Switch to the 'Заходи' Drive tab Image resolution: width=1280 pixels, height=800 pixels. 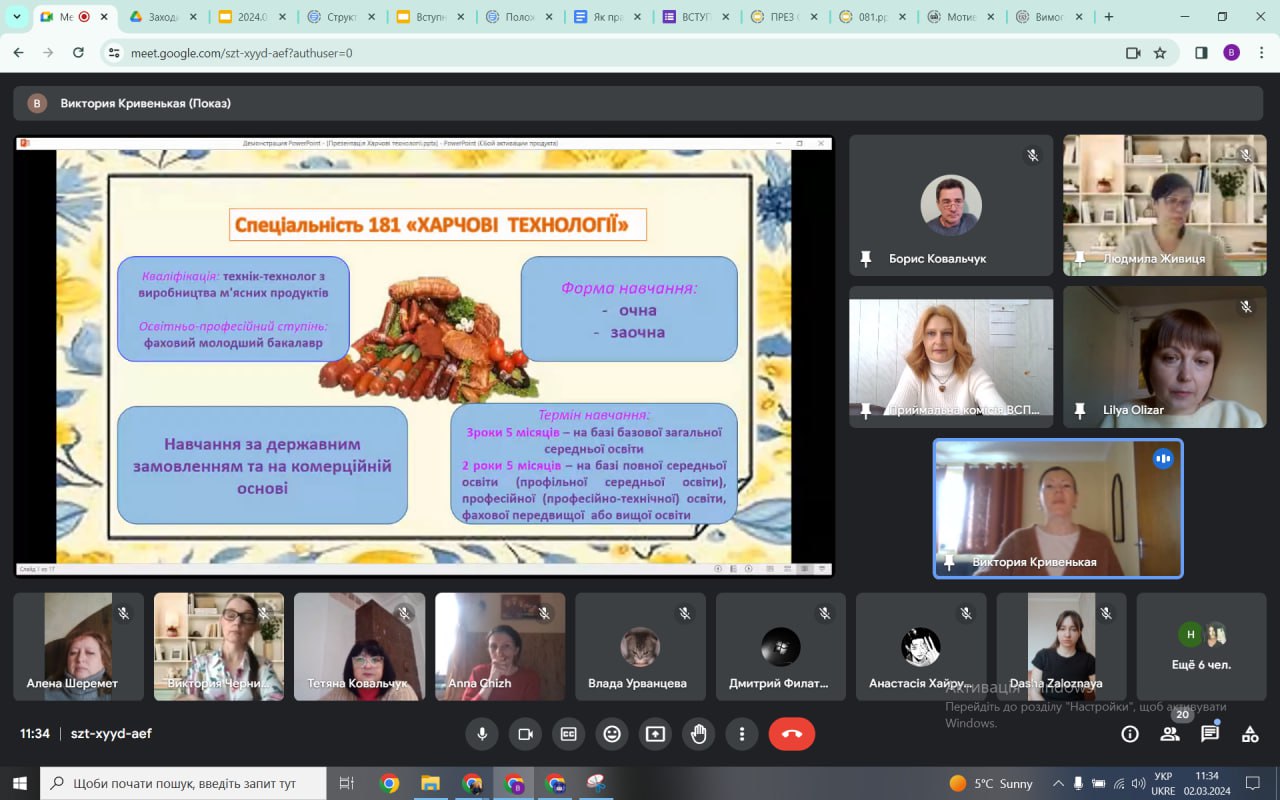coord(164,17)
